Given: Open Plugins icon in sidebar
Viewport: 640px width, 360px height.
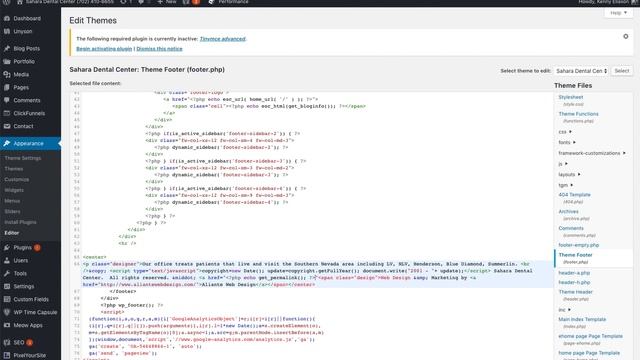Looking at the screenshot, I should click(x=7, y=248).
